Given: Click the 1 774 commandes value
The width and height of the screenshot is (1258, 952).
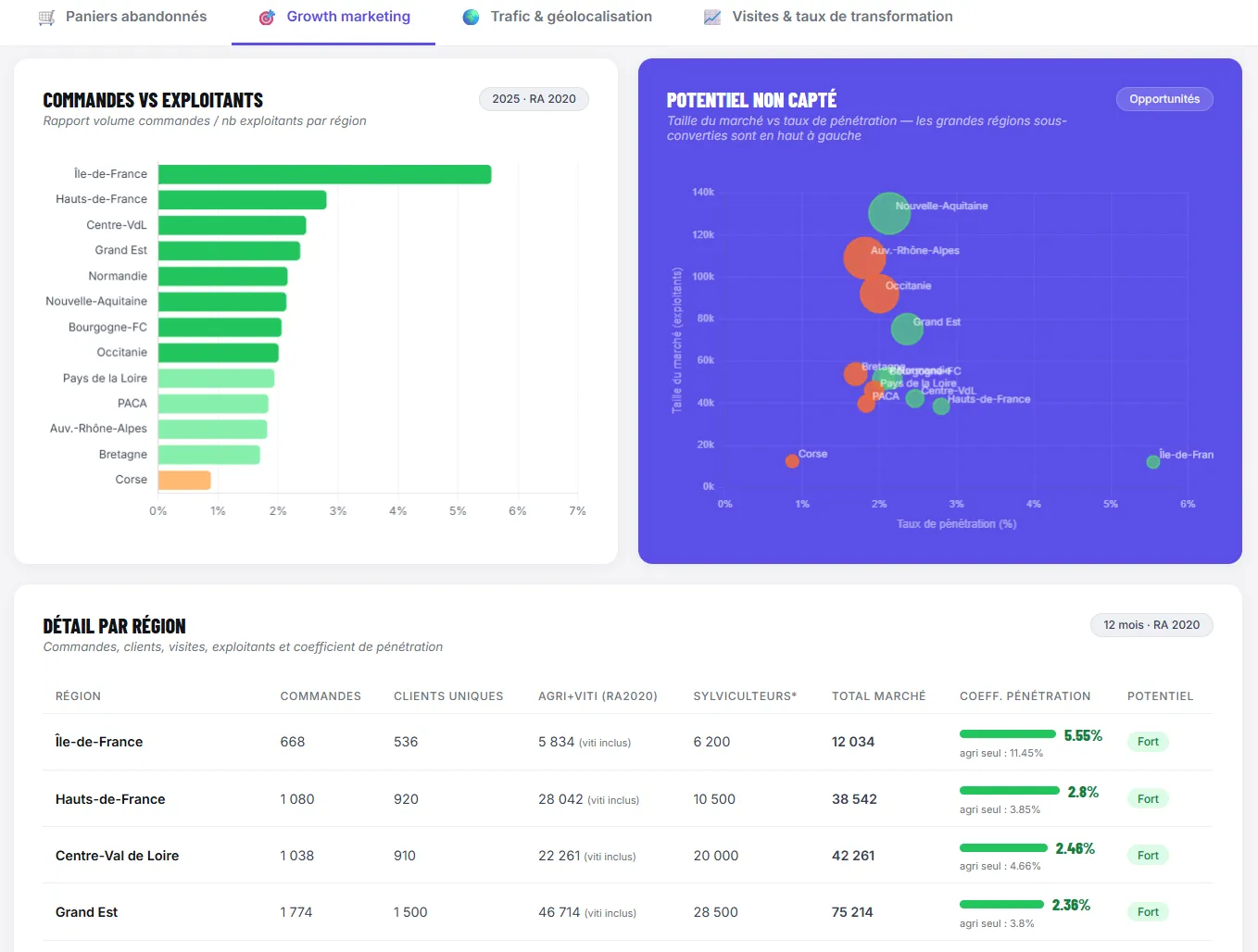Looking at the screenshot, I should tap(296, 912).
